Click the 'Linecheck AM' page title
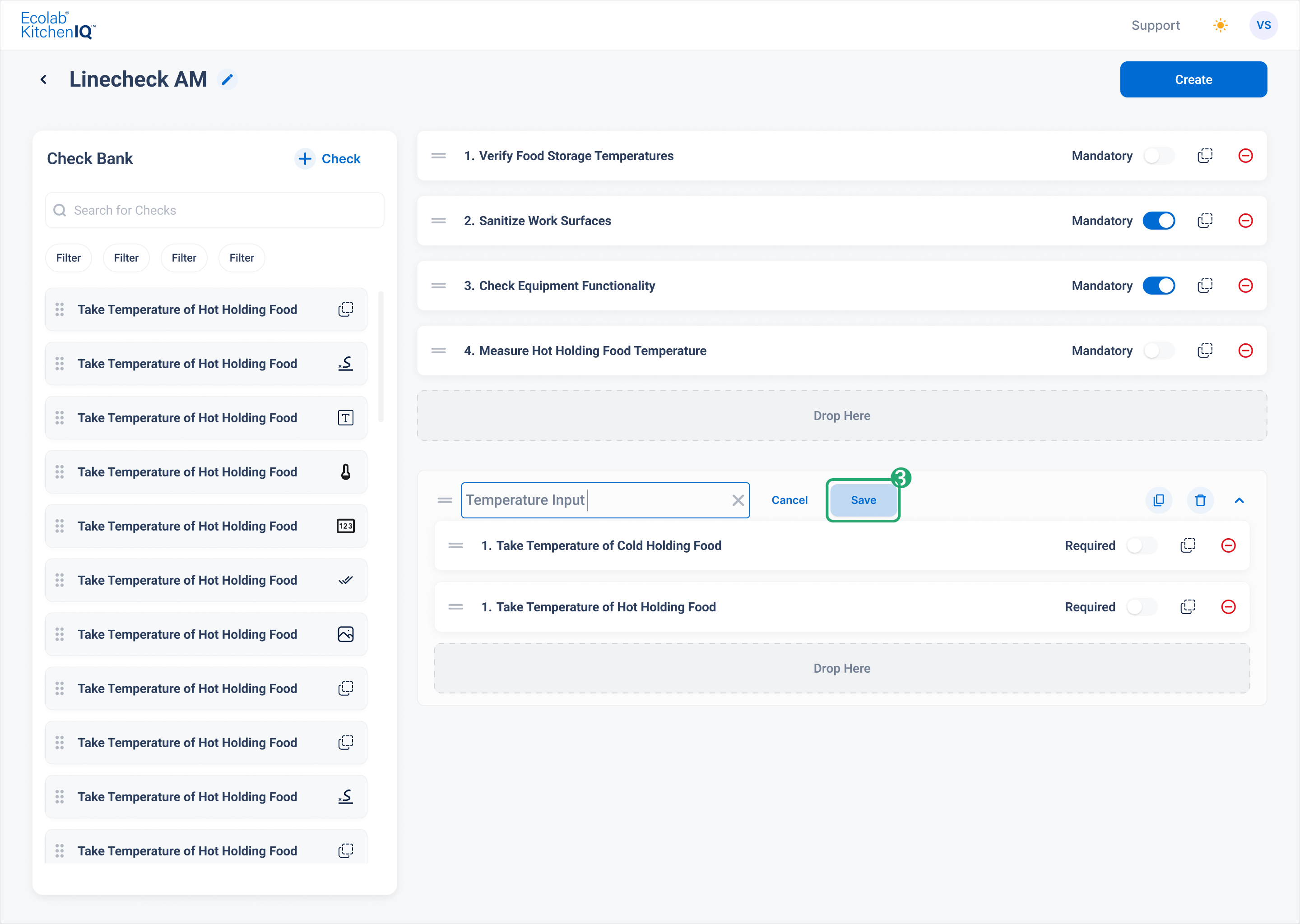 138,79
